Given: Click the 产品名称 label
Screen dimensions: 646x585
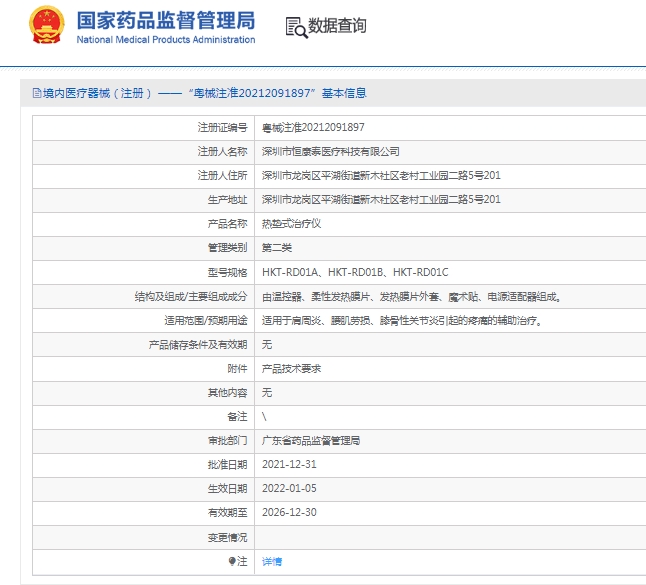Looking at the screenshot, I should pos(227,224).
